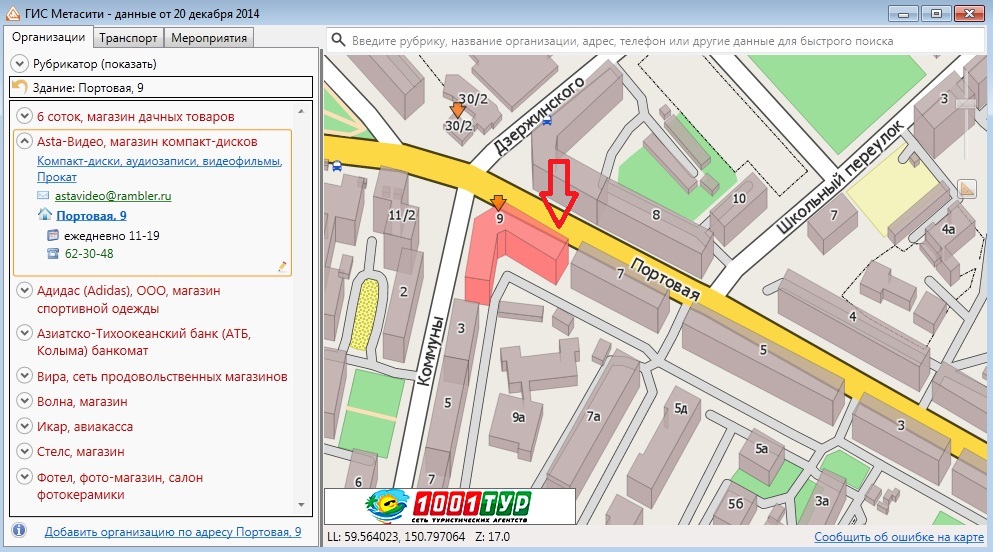993x552 pixels.
Task: Click the blue info icon at panel bottom
Action: point(19,531)
